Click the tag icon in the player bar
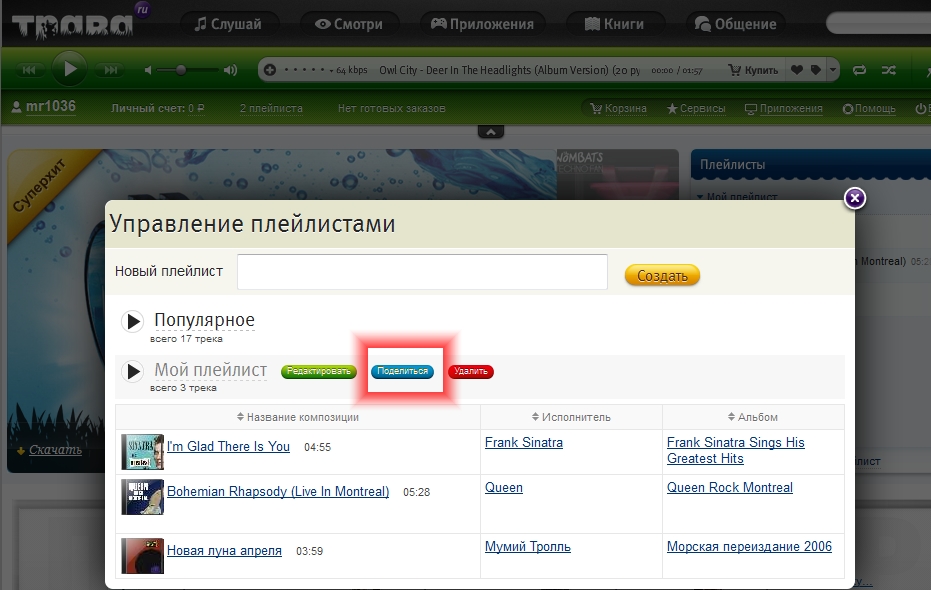 816,70
